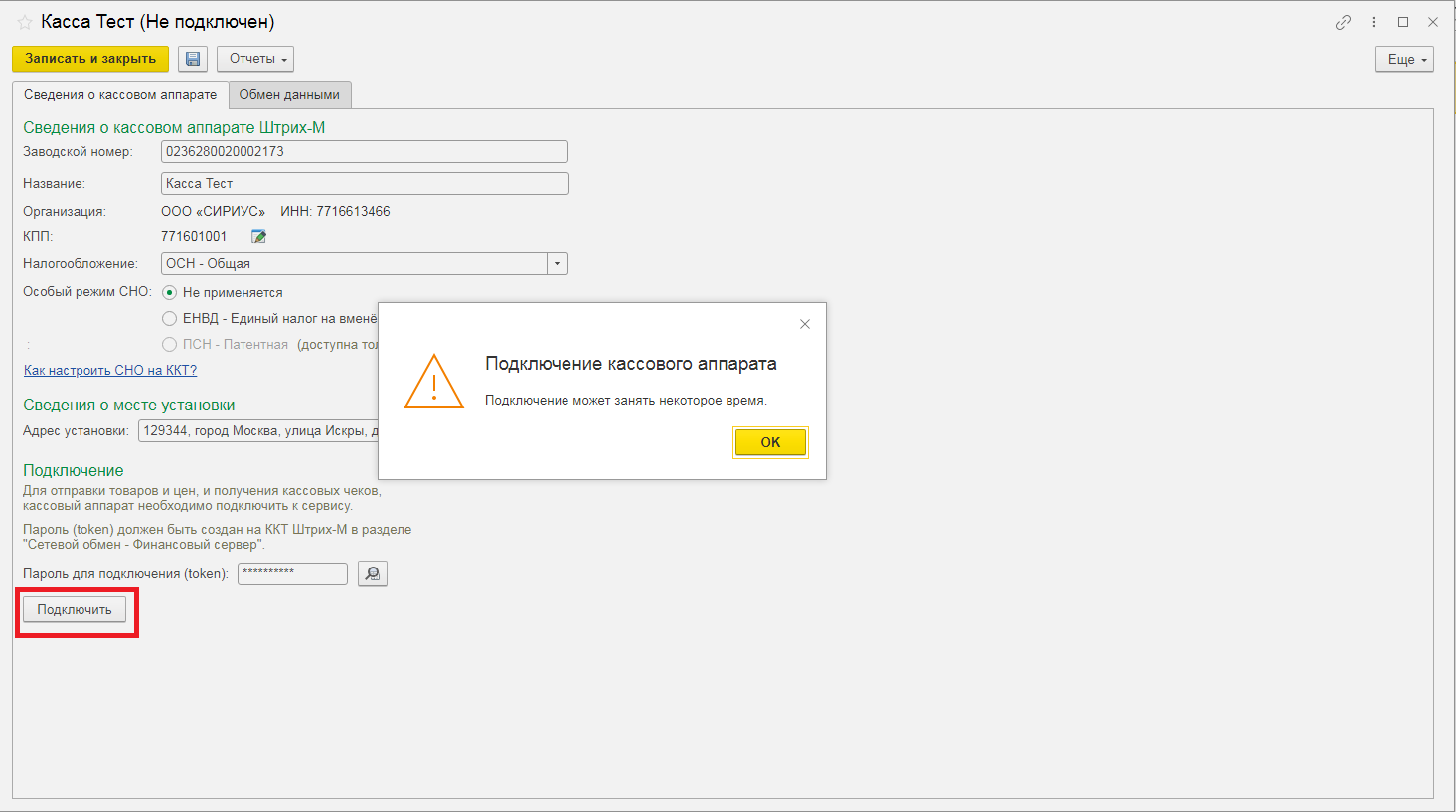Select the ЕНВД radio button
The height and width of the screenshot is (812, 1456).
(169, 318)
